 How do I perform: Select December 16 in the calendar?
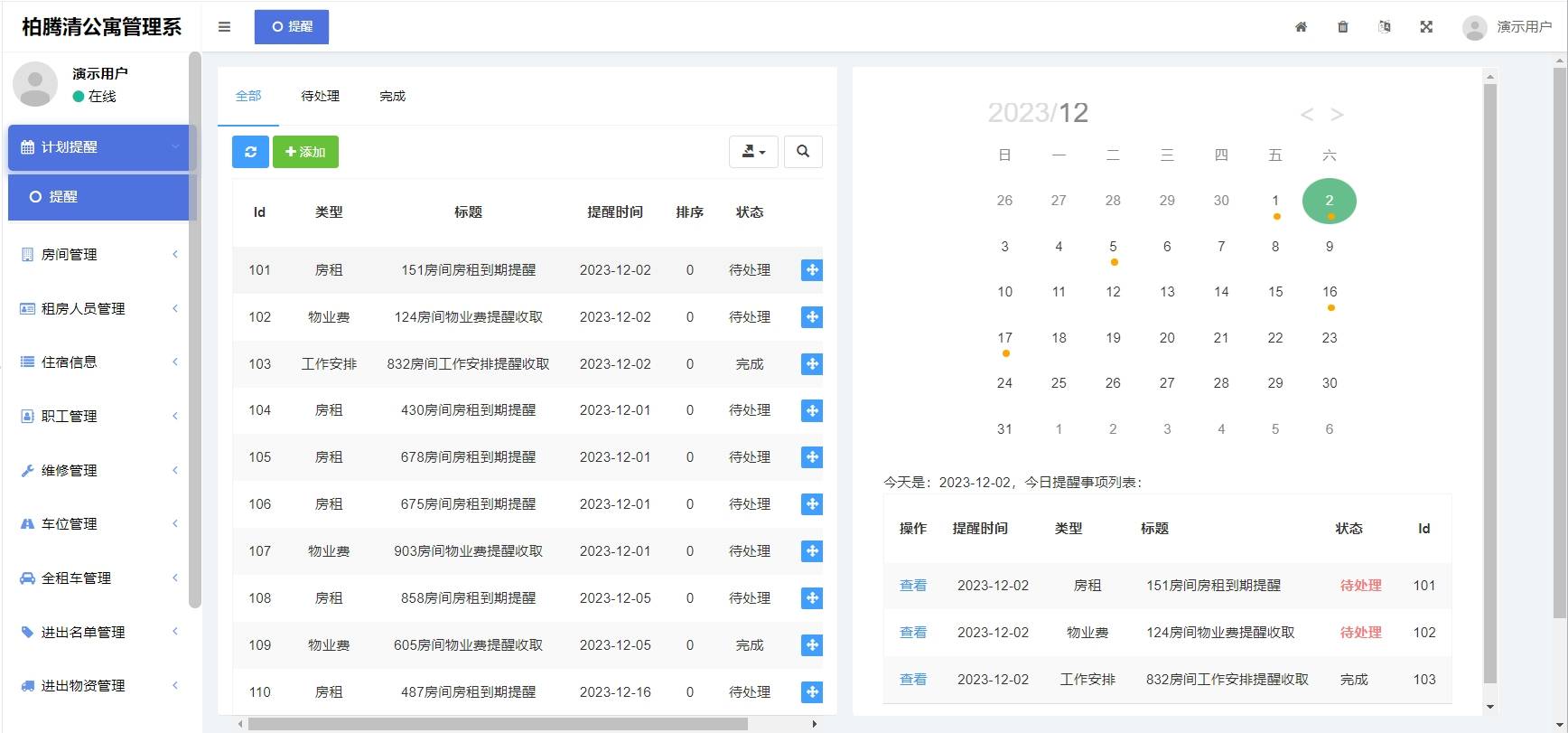point(1330,292)
